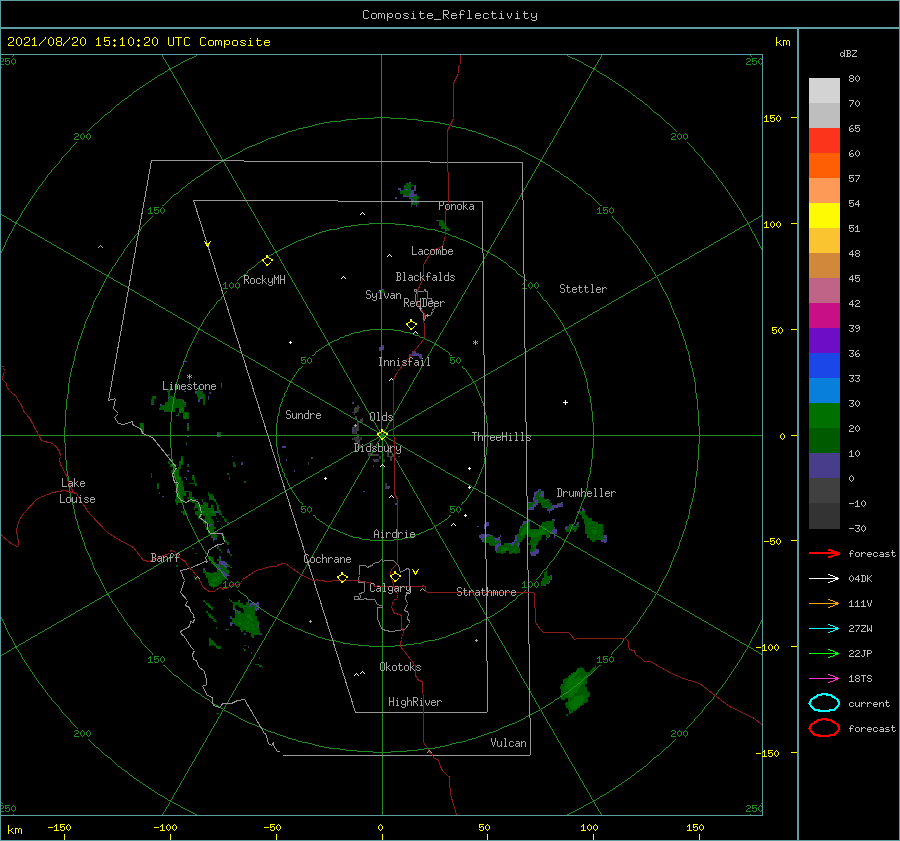Click the Drumheller city label
The height and width of the screenshot is (841, 900).
tap(586, 493)
